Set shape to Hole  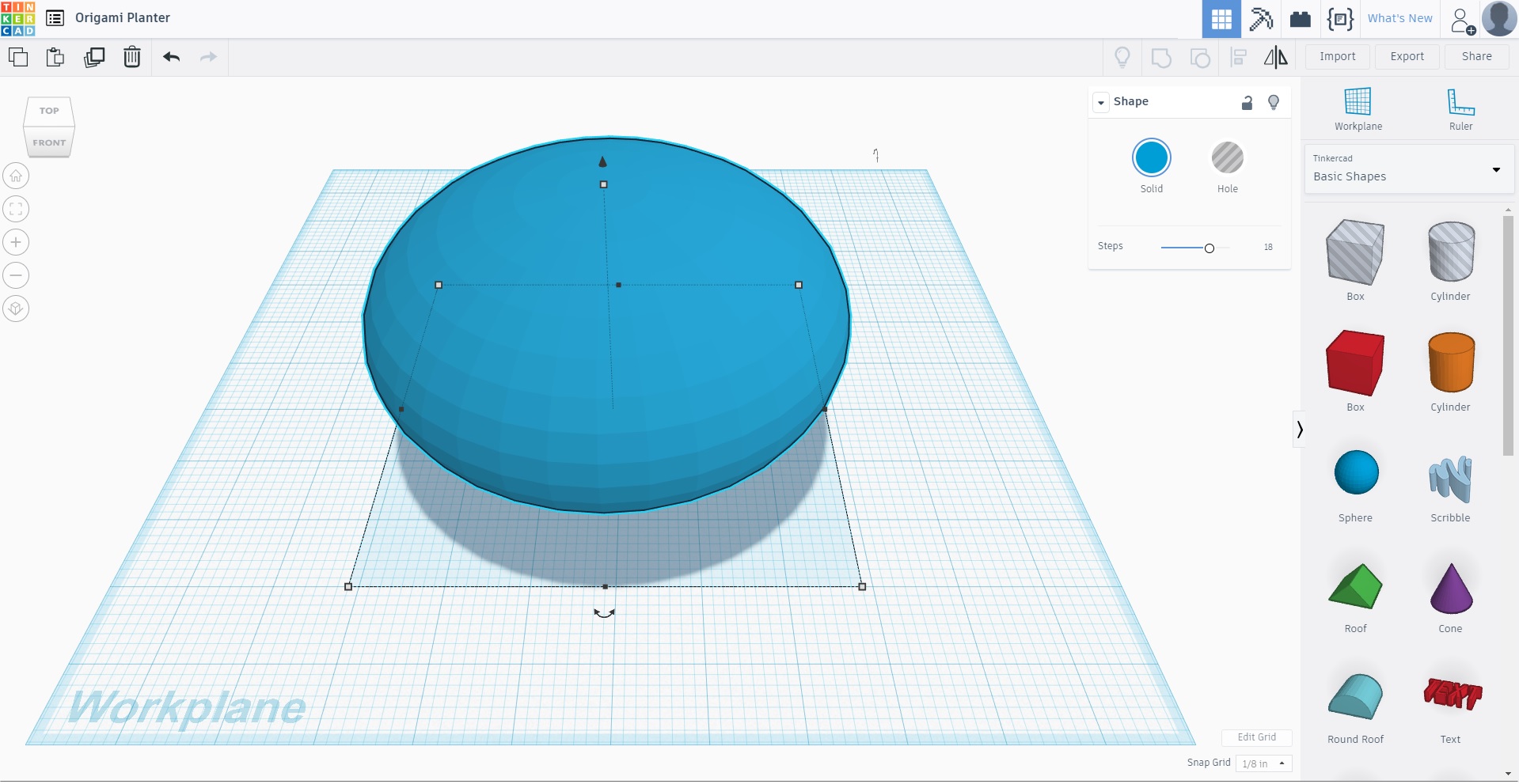tap(1228, 157)
